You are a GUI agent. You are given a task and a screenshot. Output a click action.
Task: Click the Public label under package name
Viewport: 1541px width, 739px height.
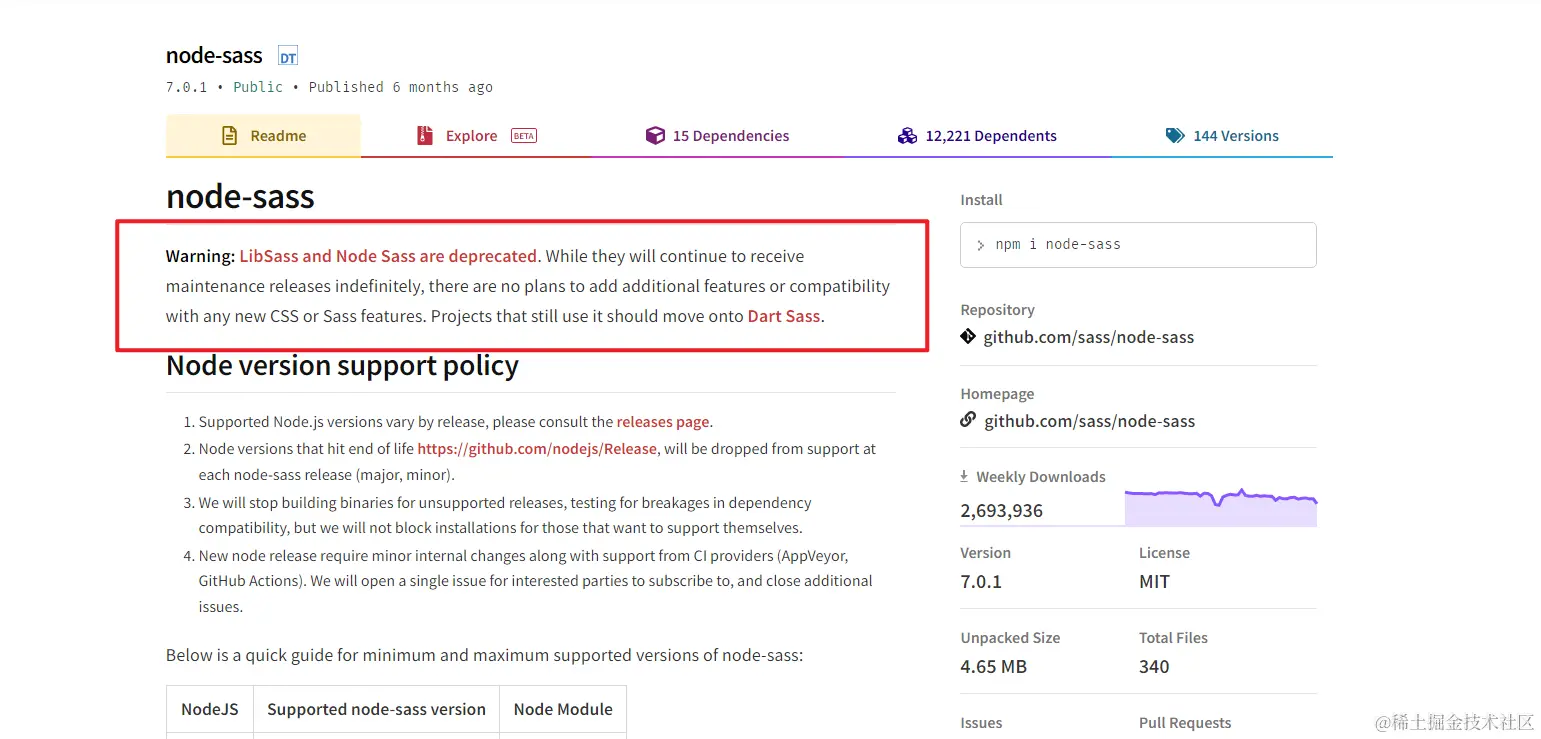tap(258, 87)
